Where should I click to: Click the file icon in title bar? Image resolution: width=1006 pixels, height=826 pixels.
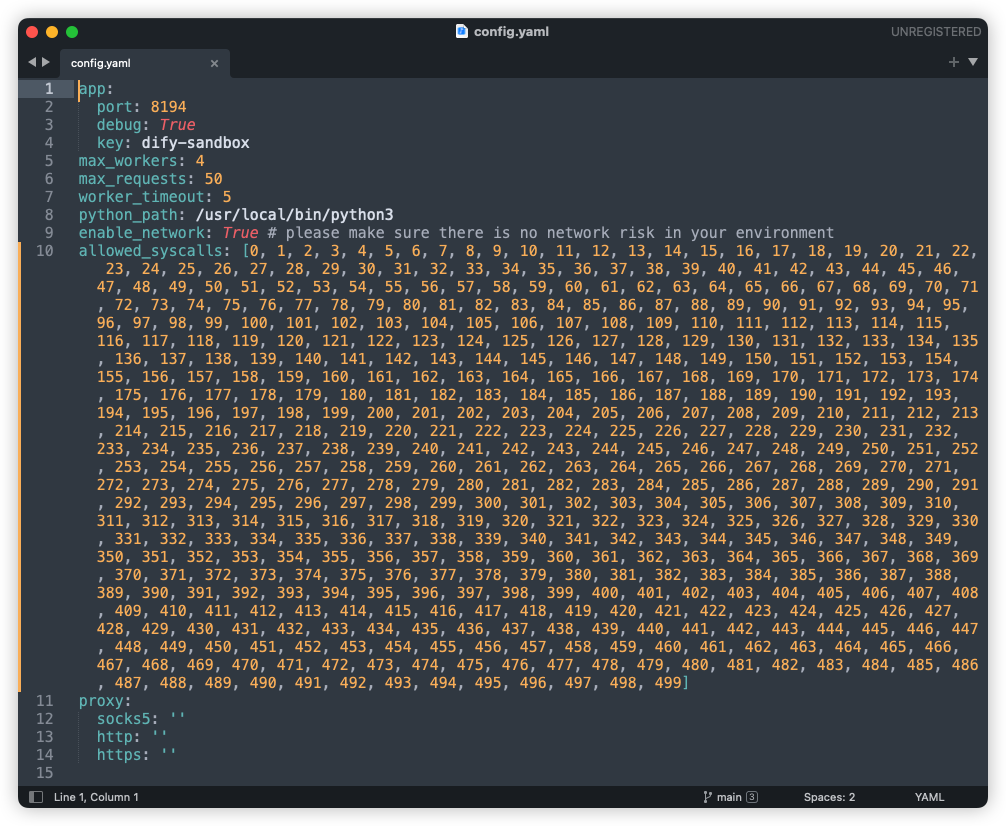pyautogui.click(x=461, y=31)
